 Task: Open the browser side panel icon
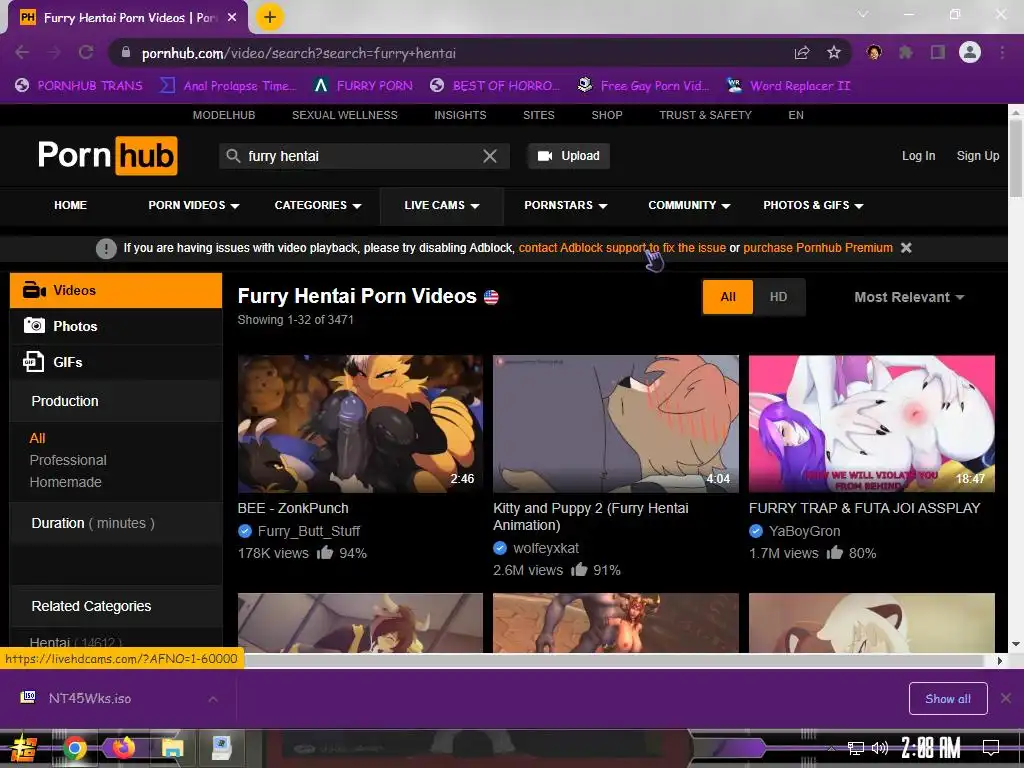click(x=938, y=52)
